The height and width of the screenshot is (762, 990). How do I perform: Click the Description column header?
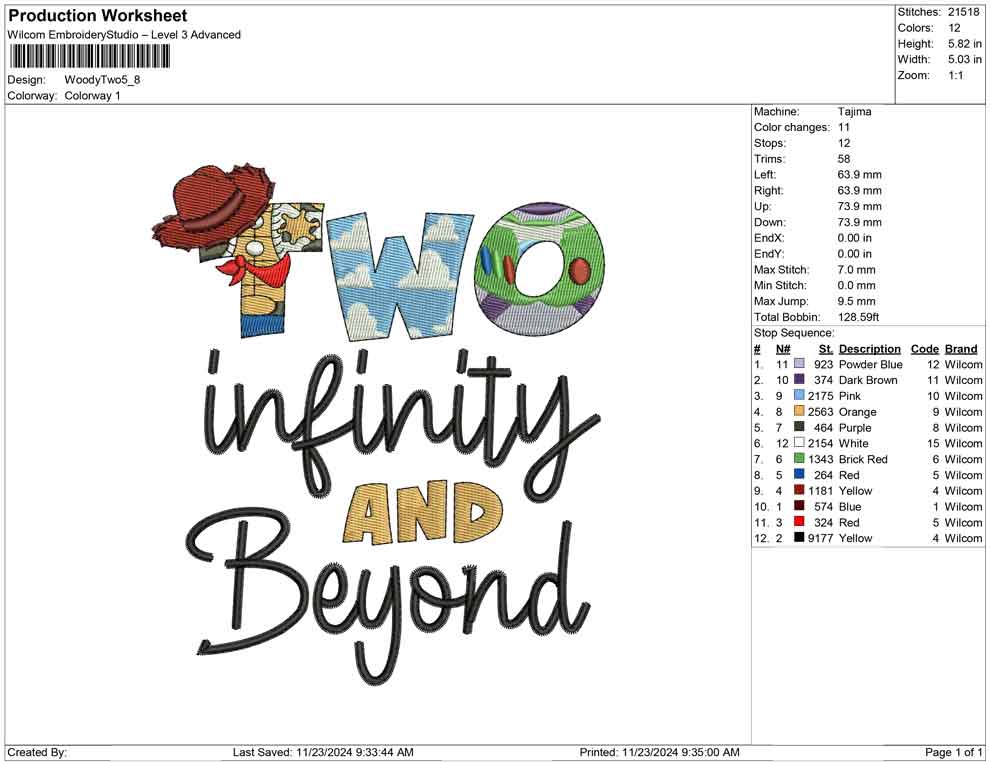tap(869, 349)
